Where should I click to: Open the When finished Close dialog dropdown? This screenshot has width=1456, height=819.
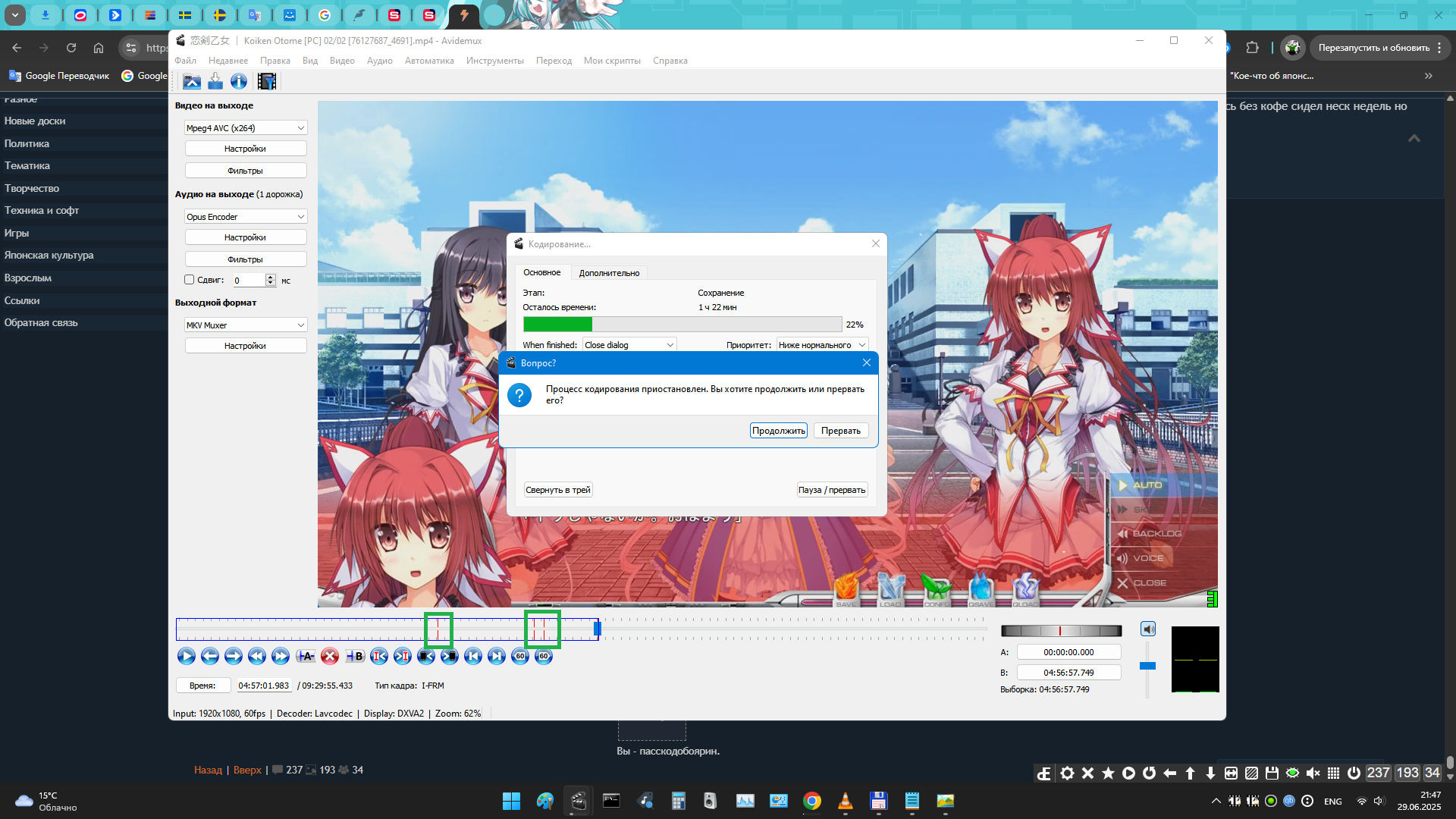coord(629,345)
